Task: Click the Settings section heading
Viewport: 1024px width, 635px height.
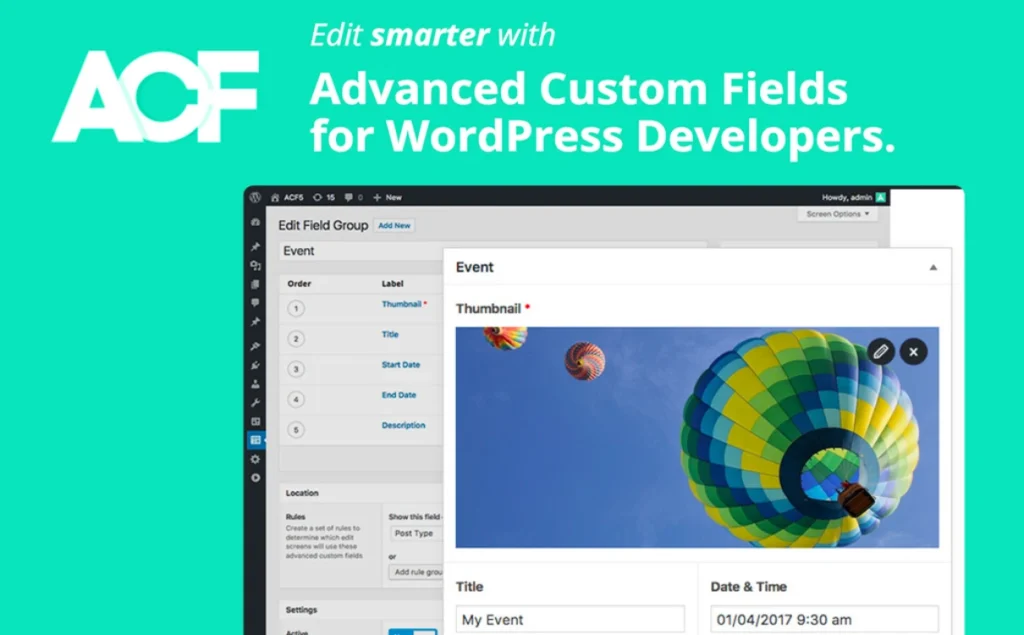Action: click(x=301, y=610)
